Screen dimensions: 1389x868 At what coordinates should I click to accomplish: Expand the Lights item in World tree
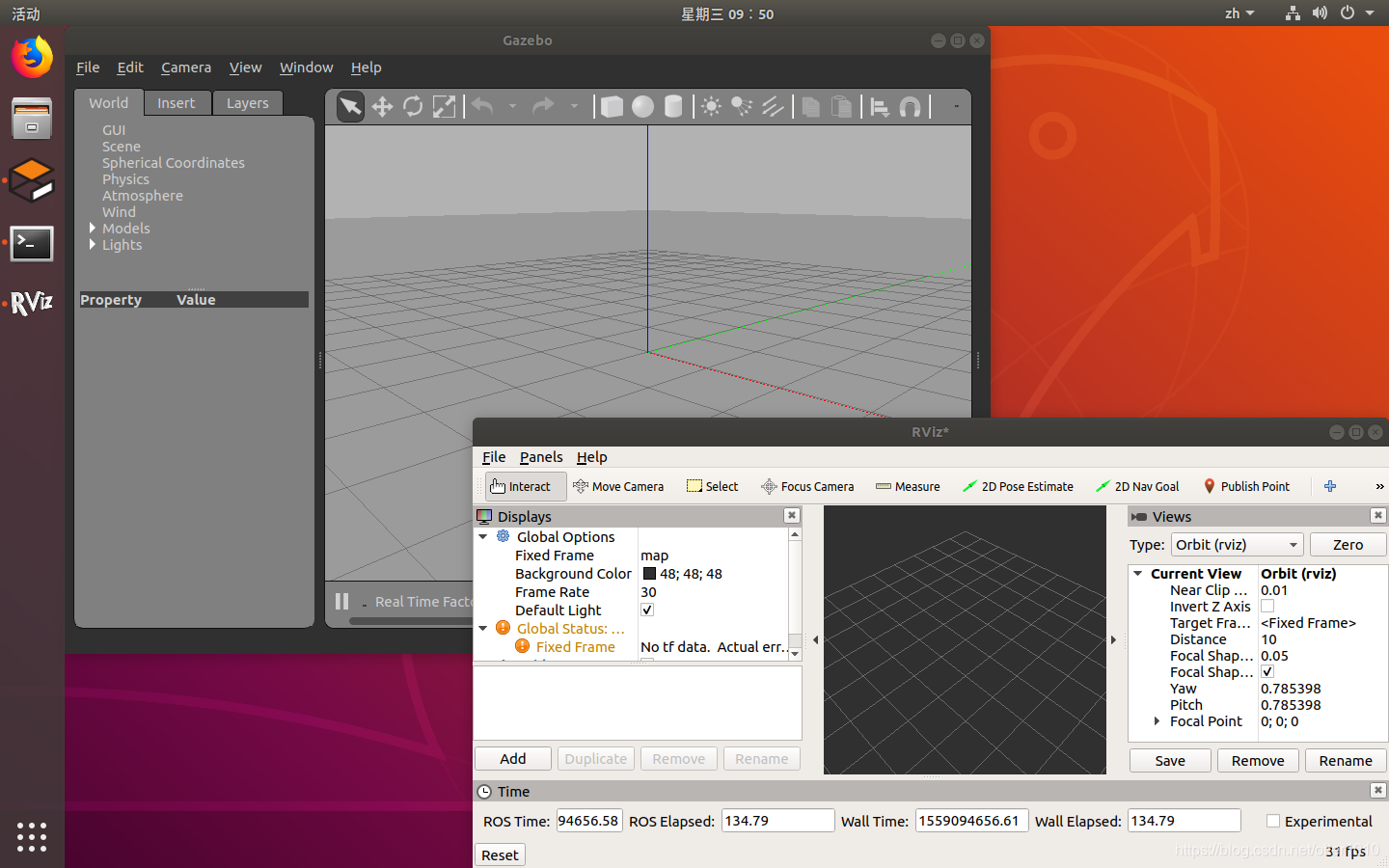pos(93,244)
